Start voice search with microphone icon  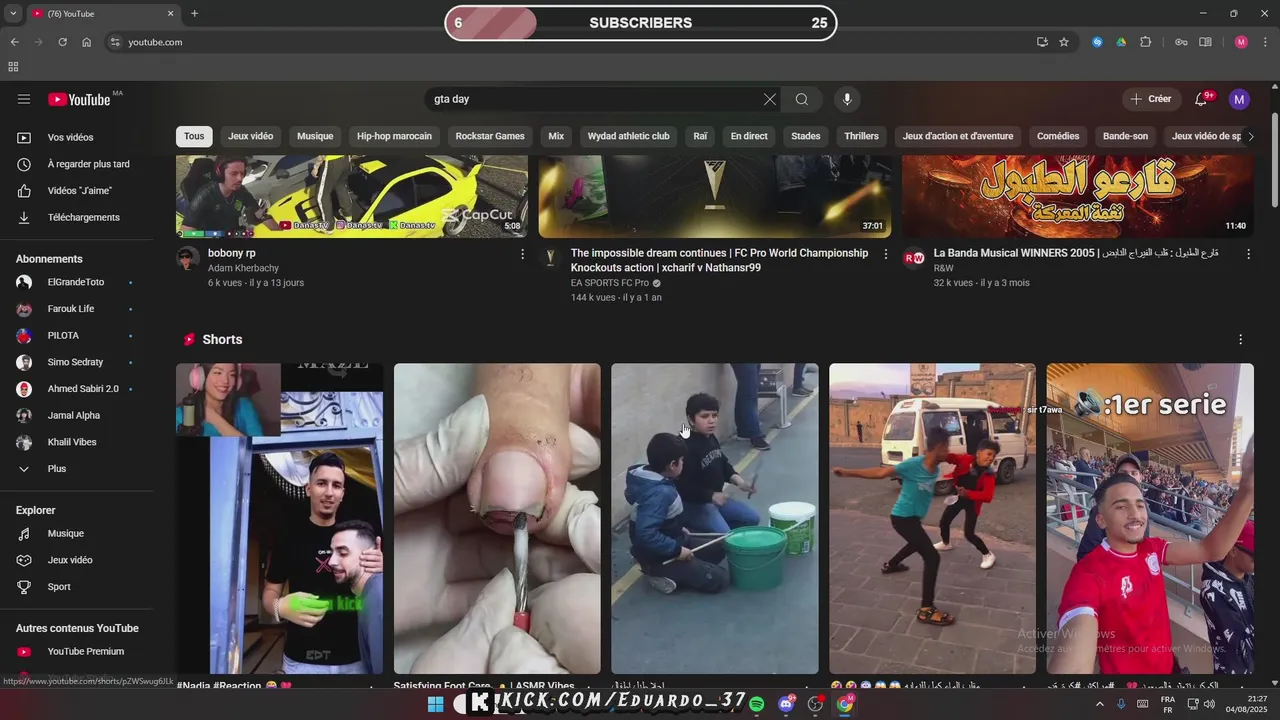point(847,99)
